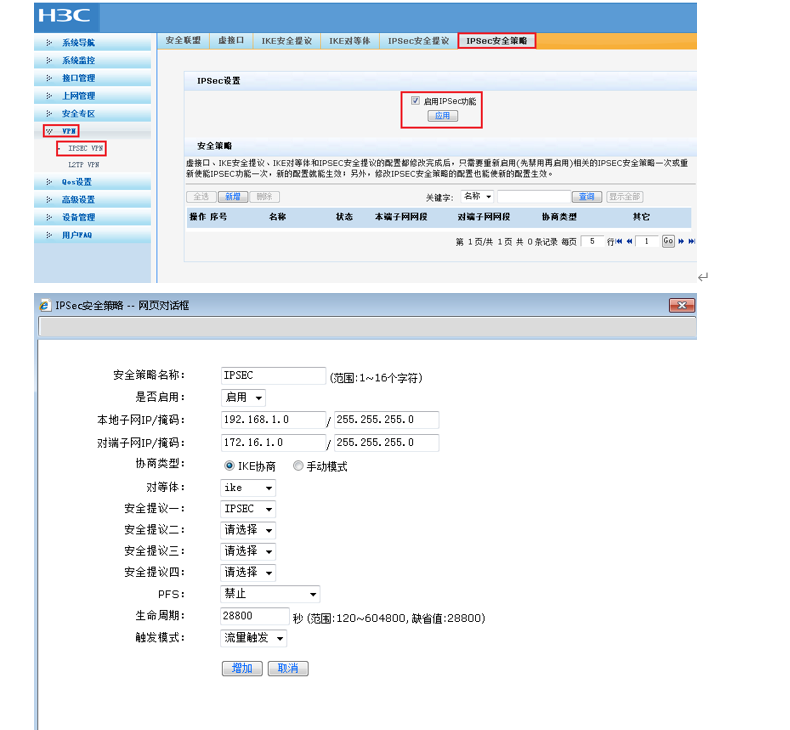Open the 安全提议一 dropdown
790x730 pixels.
point(248,509)
